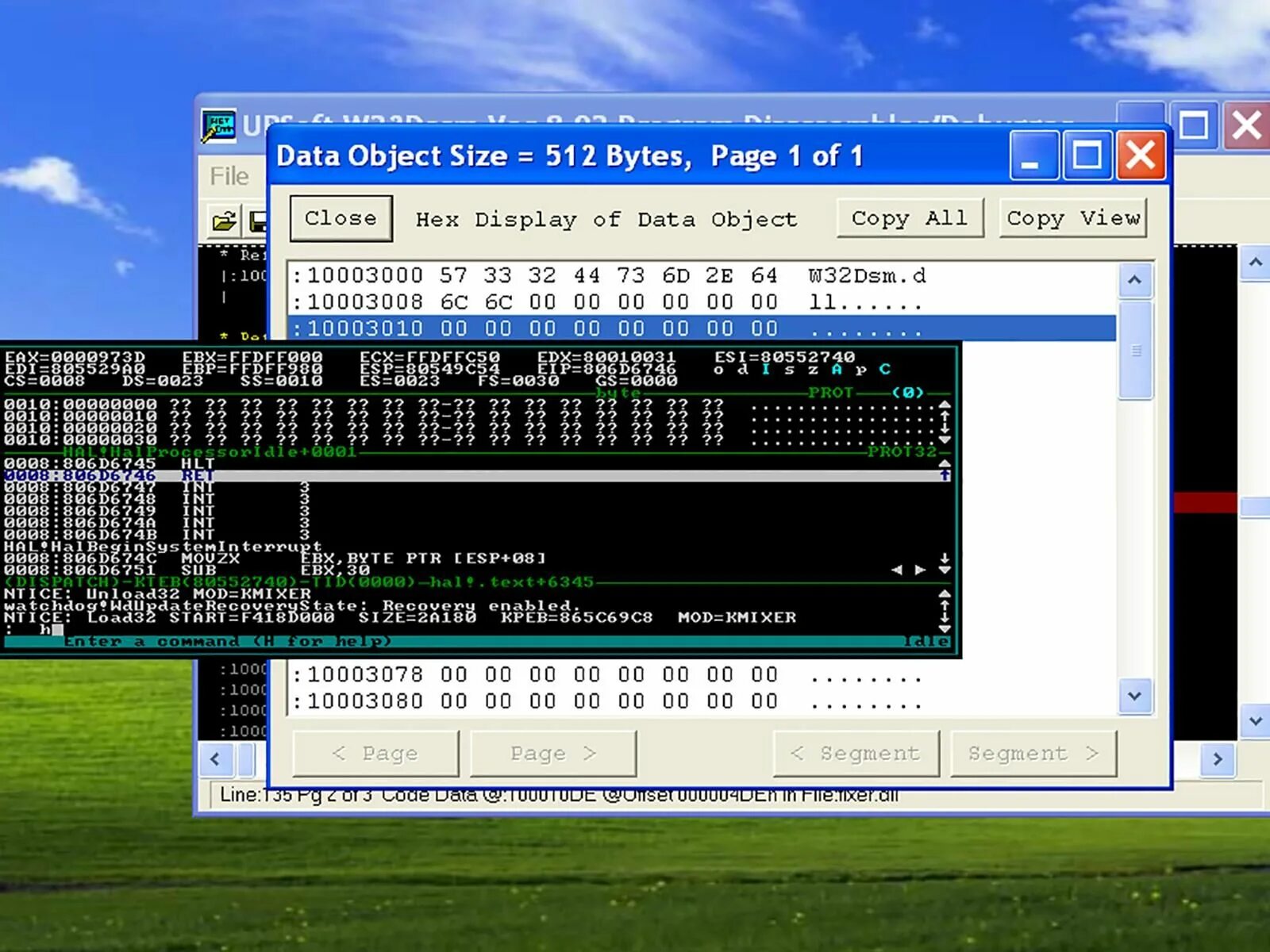Click line-up arrow on highlighted RET line
1270x952 pixels.
[945, 475]
